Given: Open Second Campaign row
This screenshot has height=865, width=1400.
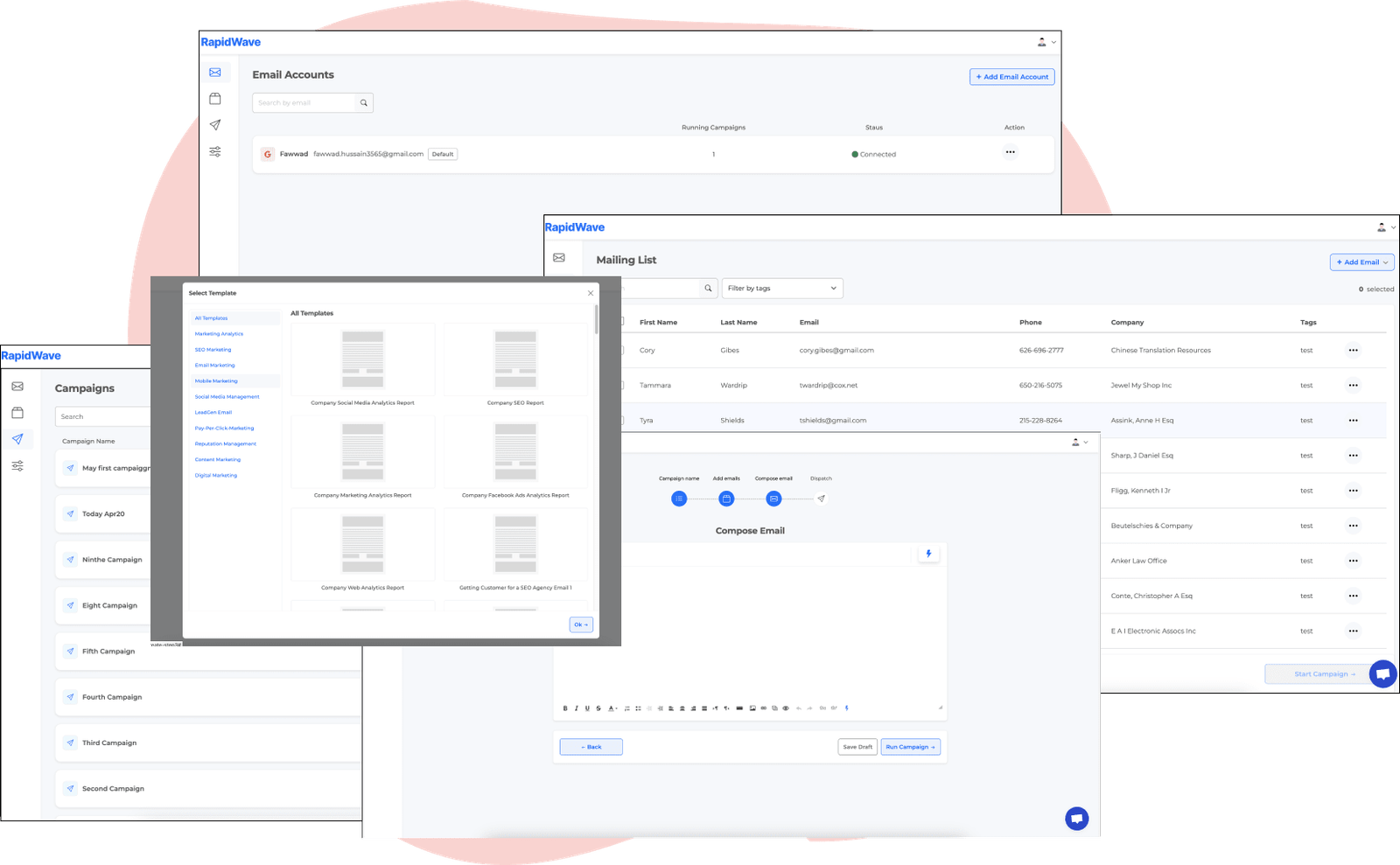Looking at the screenshot, I should tap(208, 789).
